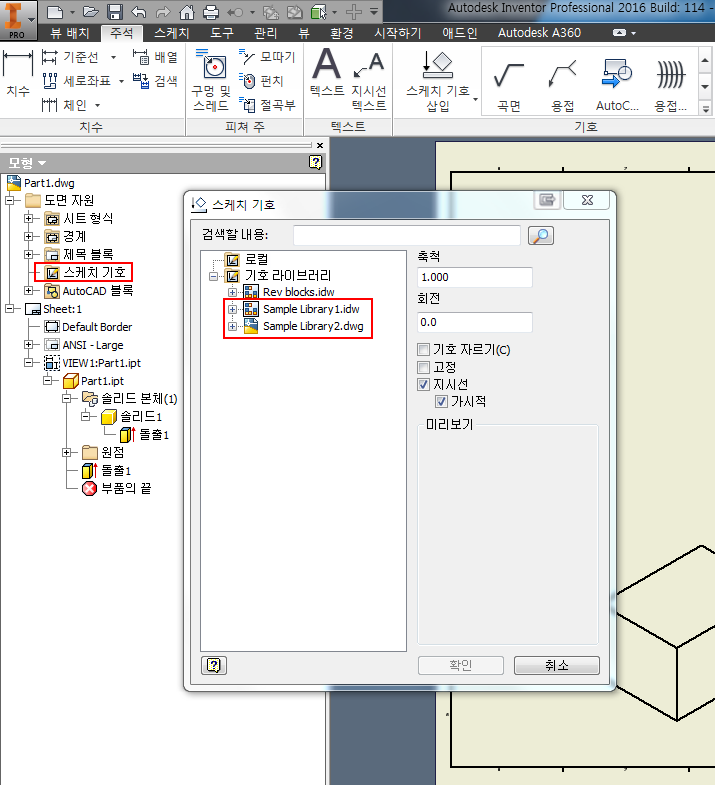Select the 절곡부 bend note tool
The height and width of the screenshot is (785, 715).
pyautogui.click(x=267, y=105)
